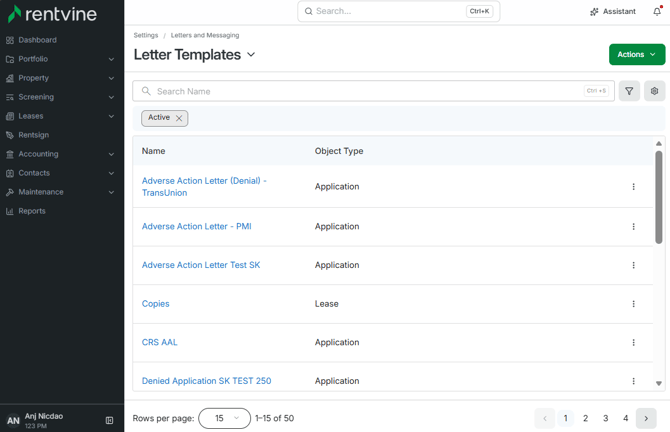Open Rentsign from the sidebar
This screenshot has height=432, width=670.
[33, 135]
